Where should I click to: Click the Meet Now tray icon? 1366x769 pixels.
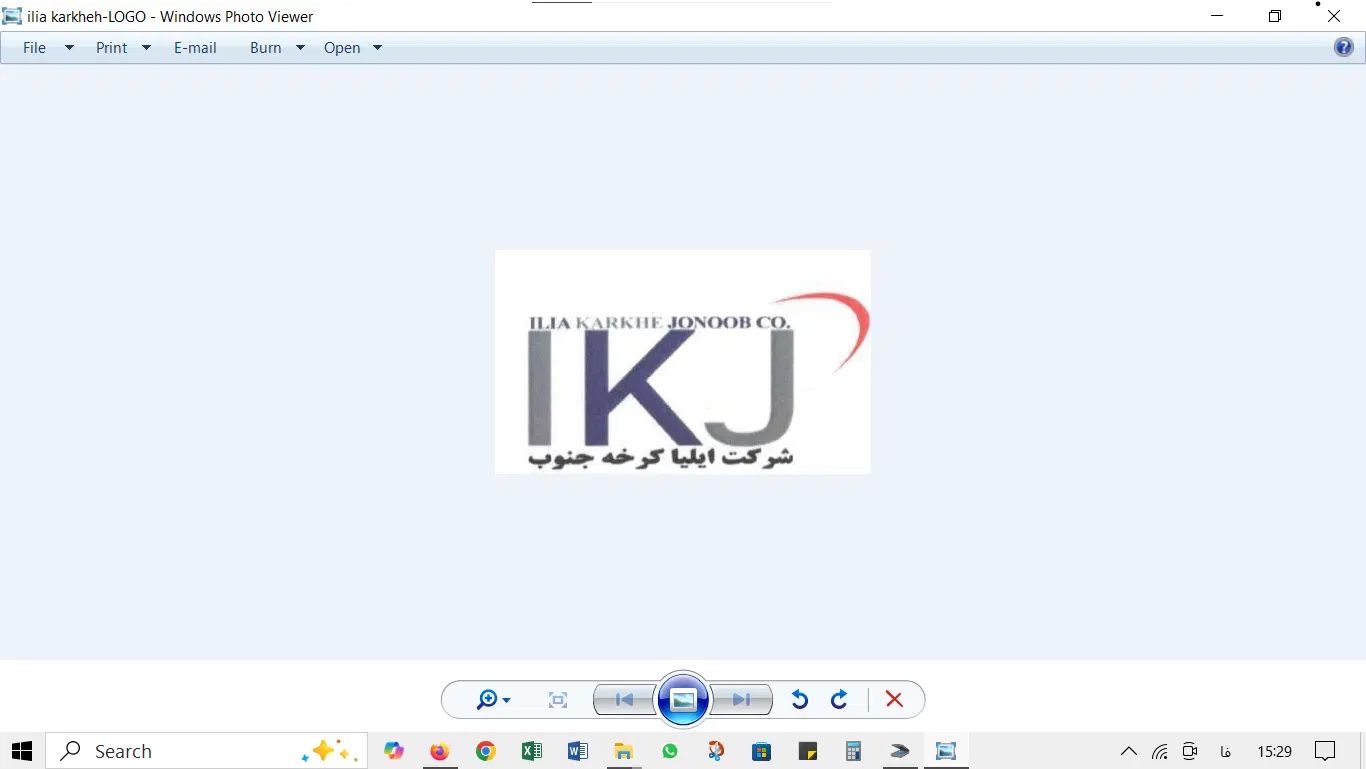pos(1190,751)
